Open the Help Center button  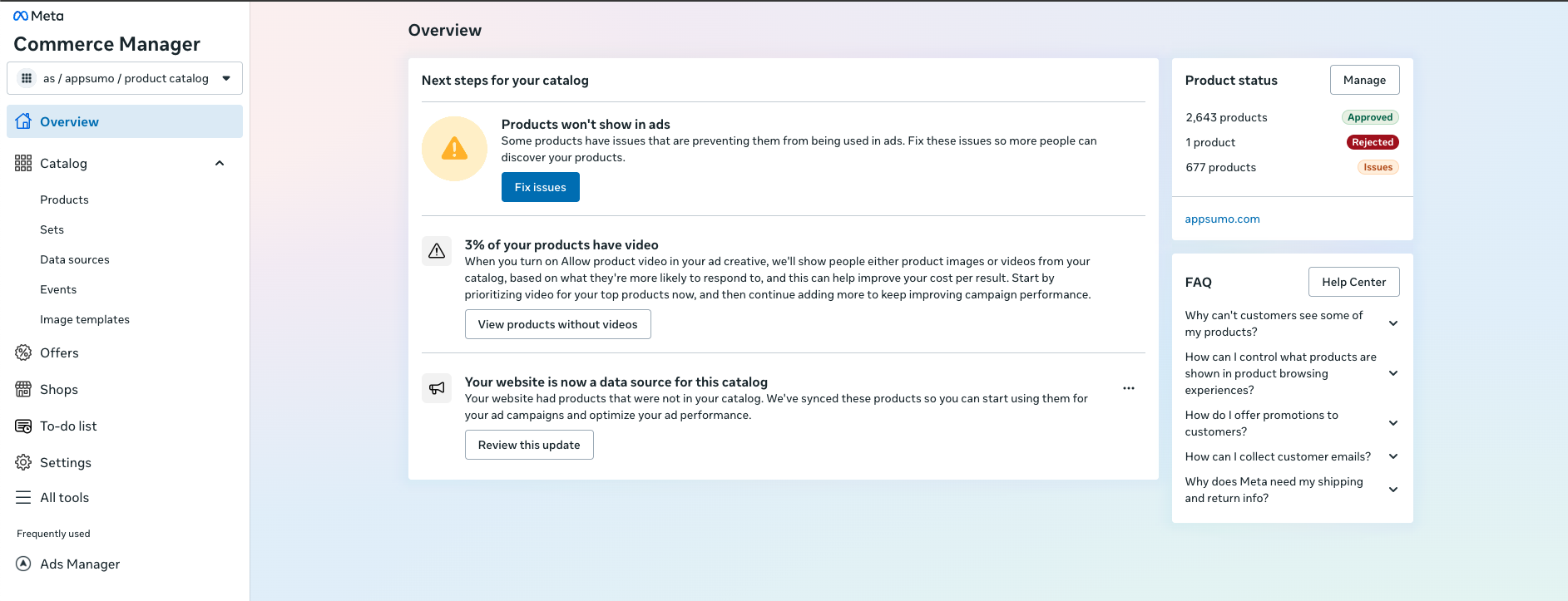[x=1354, y=282]
